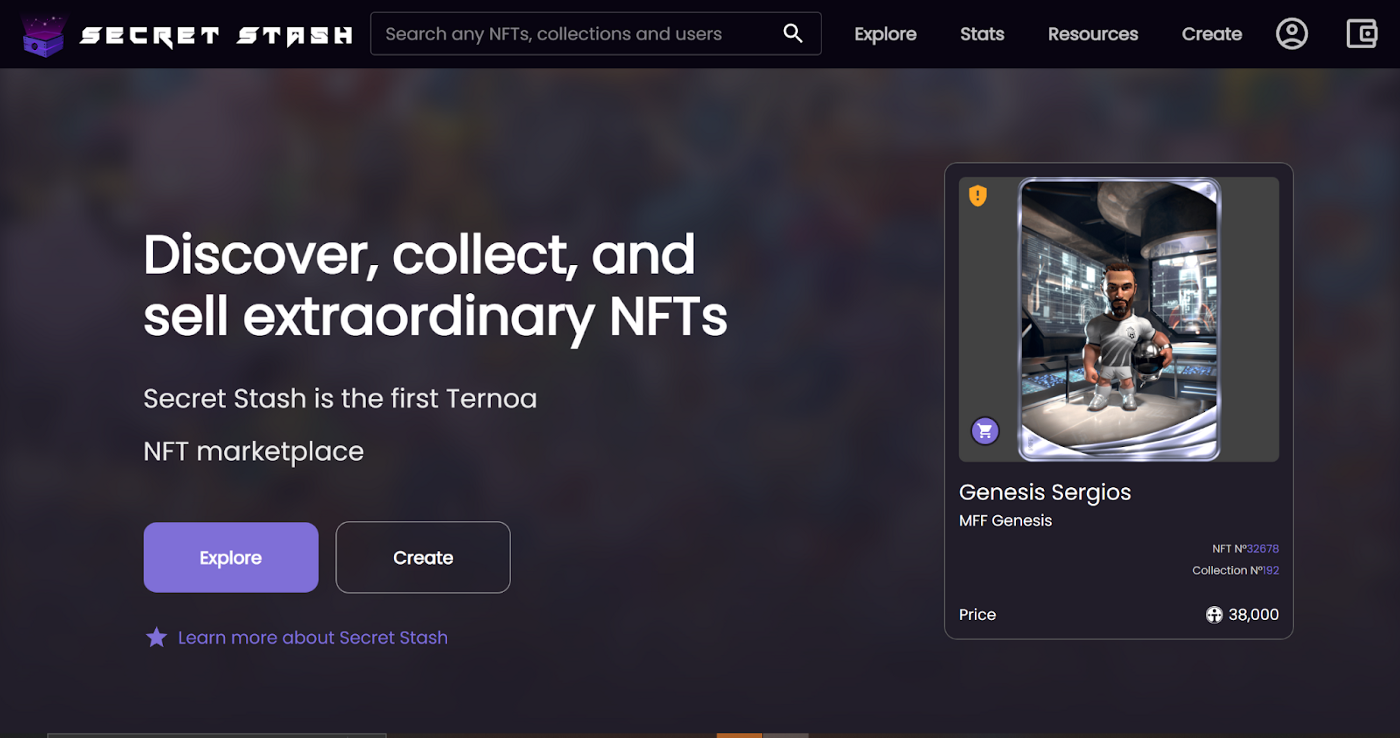Screen dimensions: 1400x738
Task: Open the Resources menu item
Action: point(1093,34)
